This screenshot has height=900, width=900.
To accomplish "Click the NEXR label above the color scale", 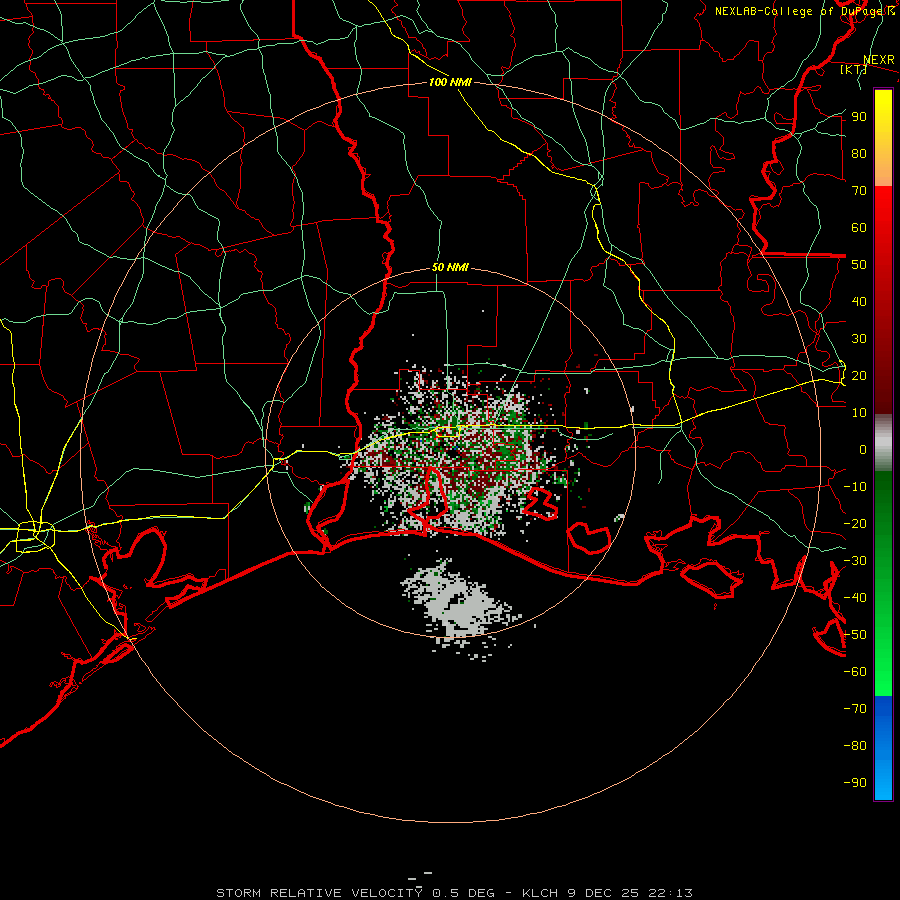I will point(879,60).
